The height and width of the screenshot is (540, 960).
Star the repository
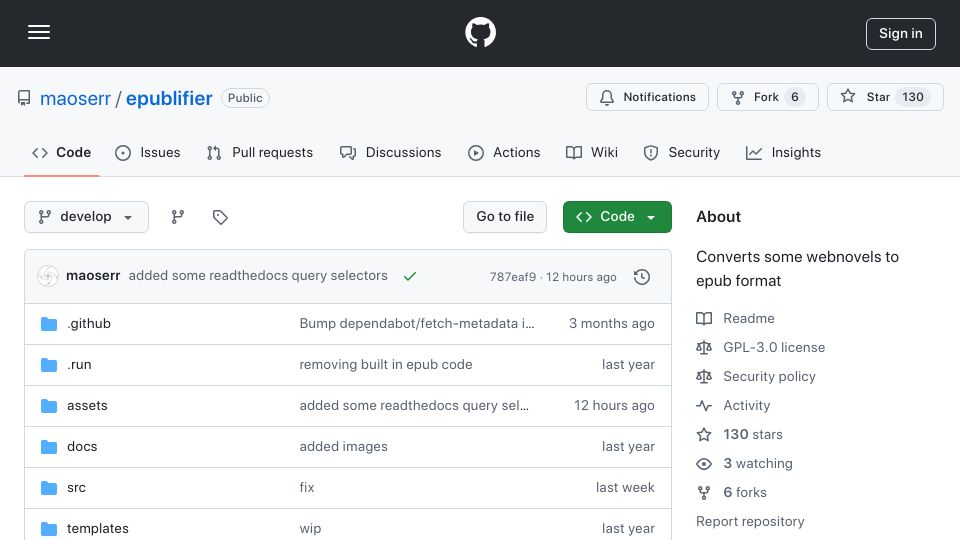point(885,97)
